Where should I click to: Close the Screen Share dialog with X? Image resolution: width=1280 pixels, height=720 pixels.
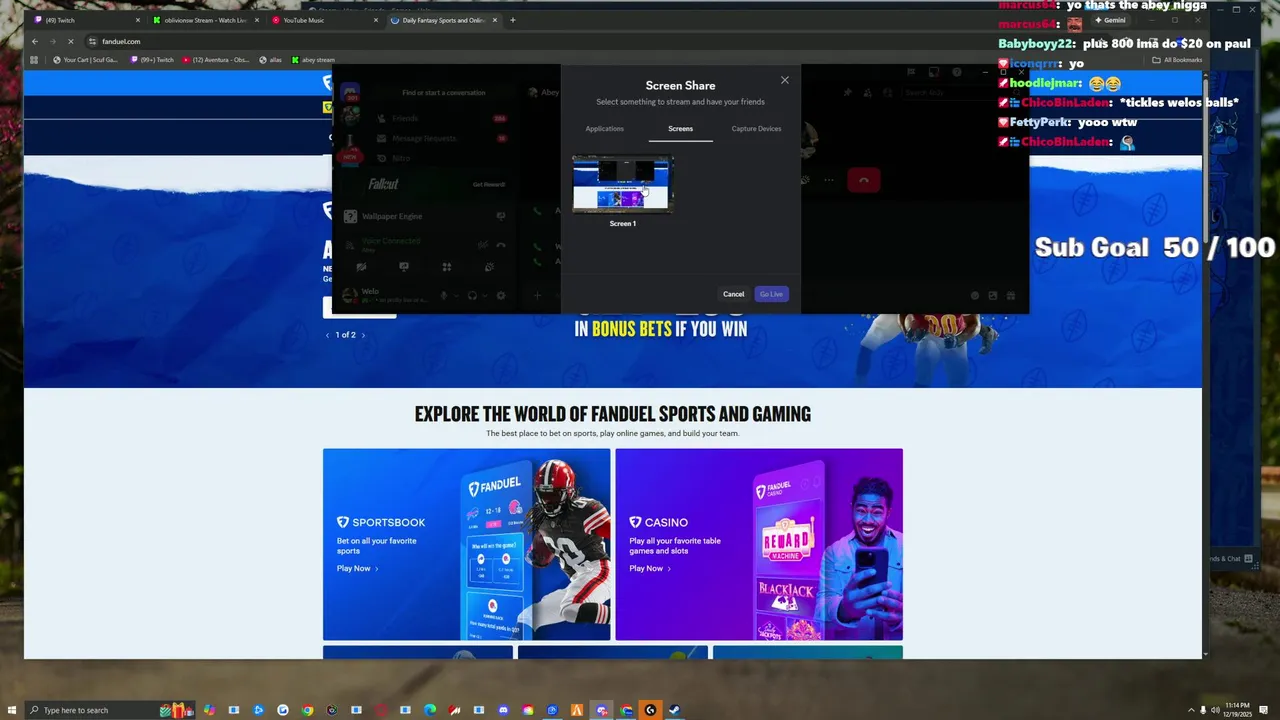[784, 80]
